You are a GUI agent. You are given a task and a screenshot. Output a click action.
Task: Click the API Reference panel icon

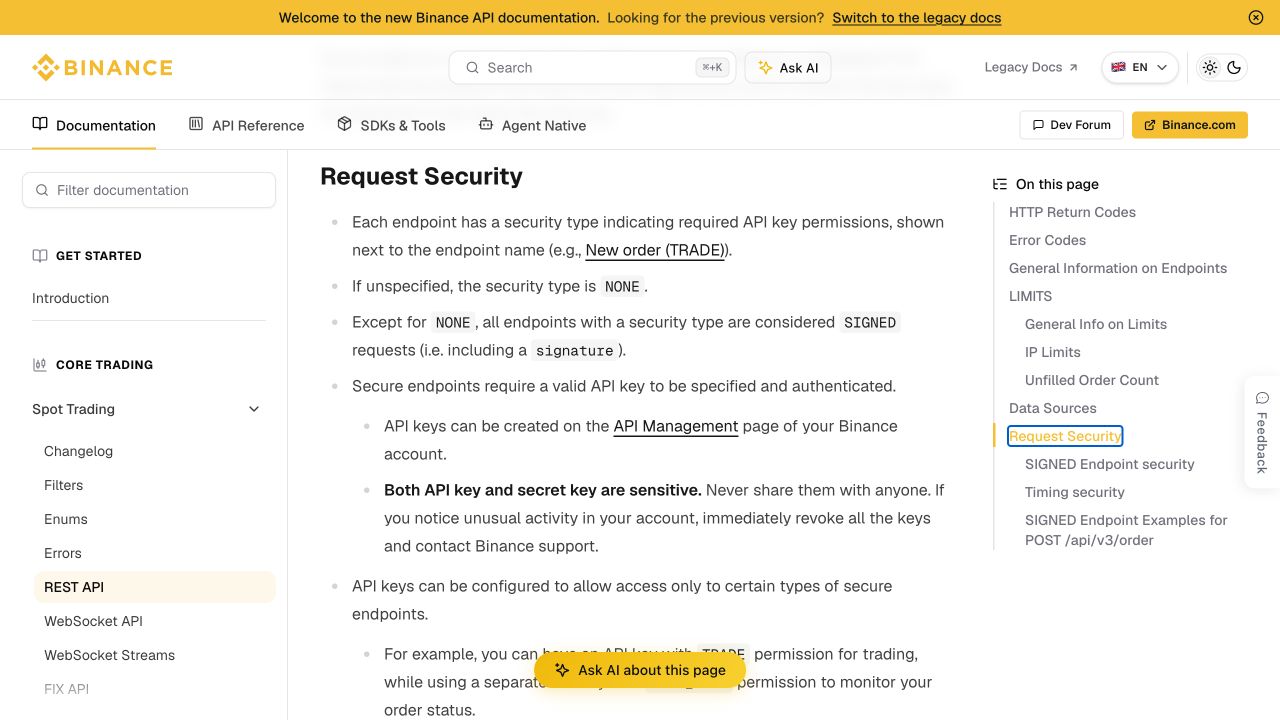pyautogui.click(x=196, y=124)
